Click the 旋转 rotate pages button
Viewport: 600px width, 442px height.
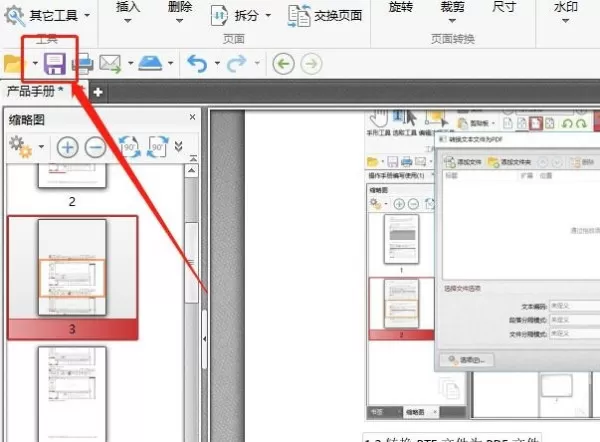point(401,7)
